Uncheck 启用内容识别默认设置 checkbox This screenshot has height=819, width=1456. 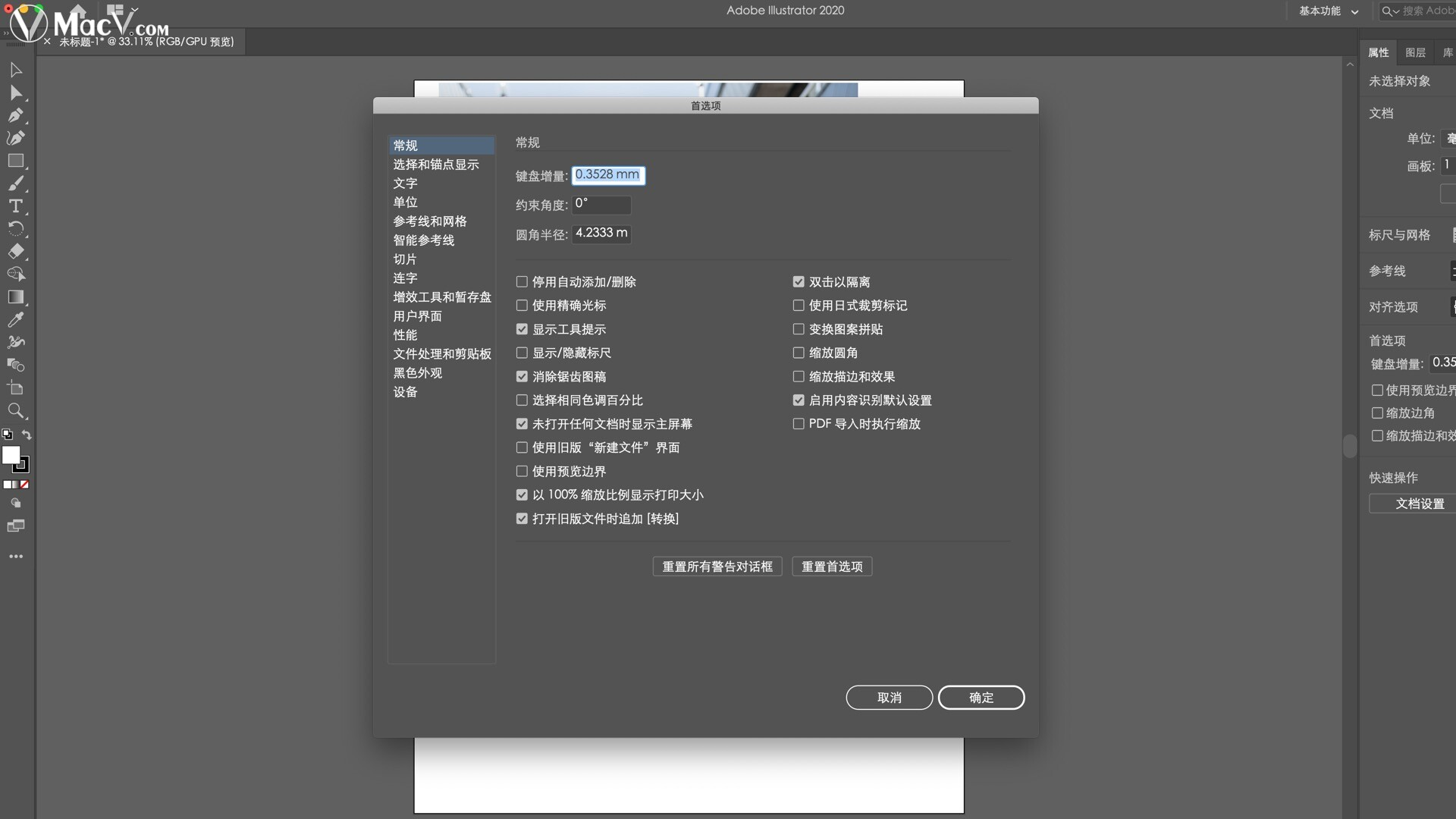pos(799,400)
